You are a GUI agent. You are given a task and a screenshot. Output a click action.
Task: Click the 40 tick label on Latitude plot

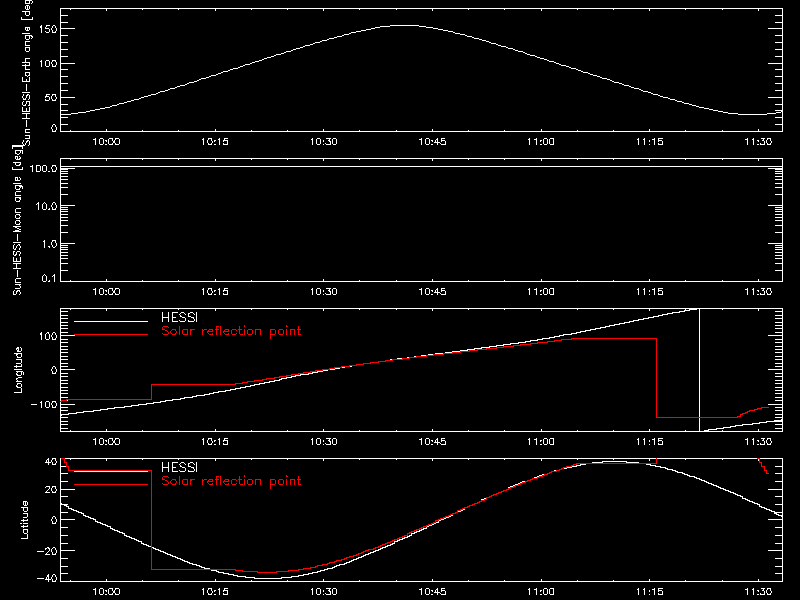click(x=51, y=462)
